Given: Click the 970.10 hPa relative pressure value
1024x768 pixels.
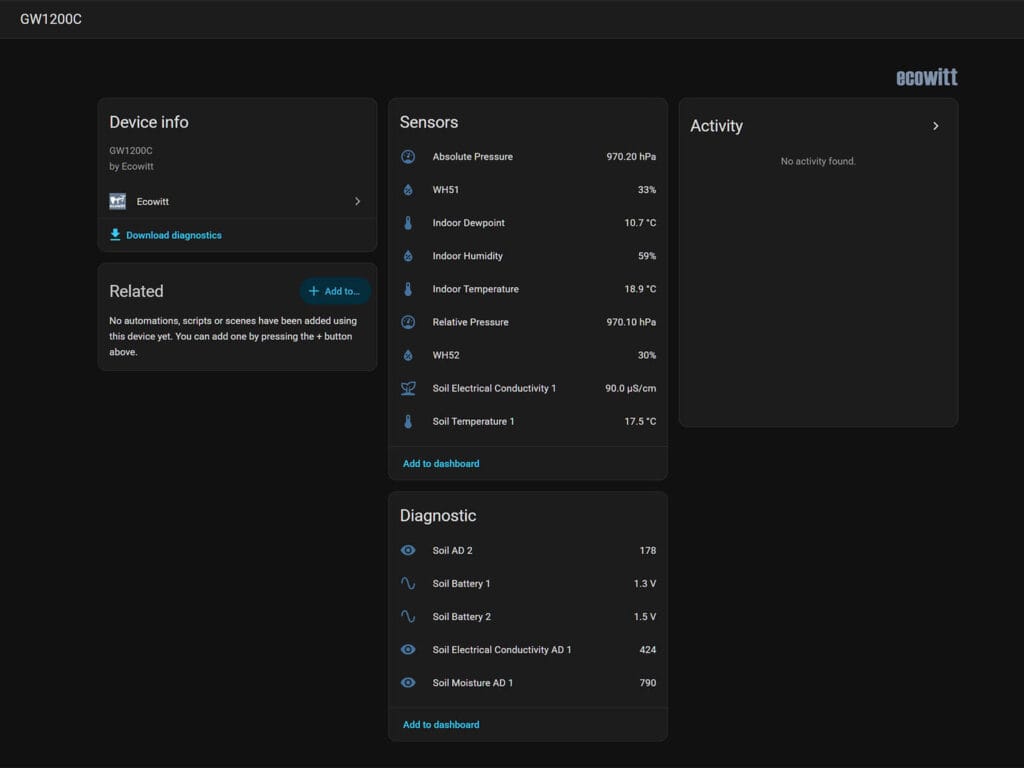Looking at the screenshot, I should [x=631, y=322].
